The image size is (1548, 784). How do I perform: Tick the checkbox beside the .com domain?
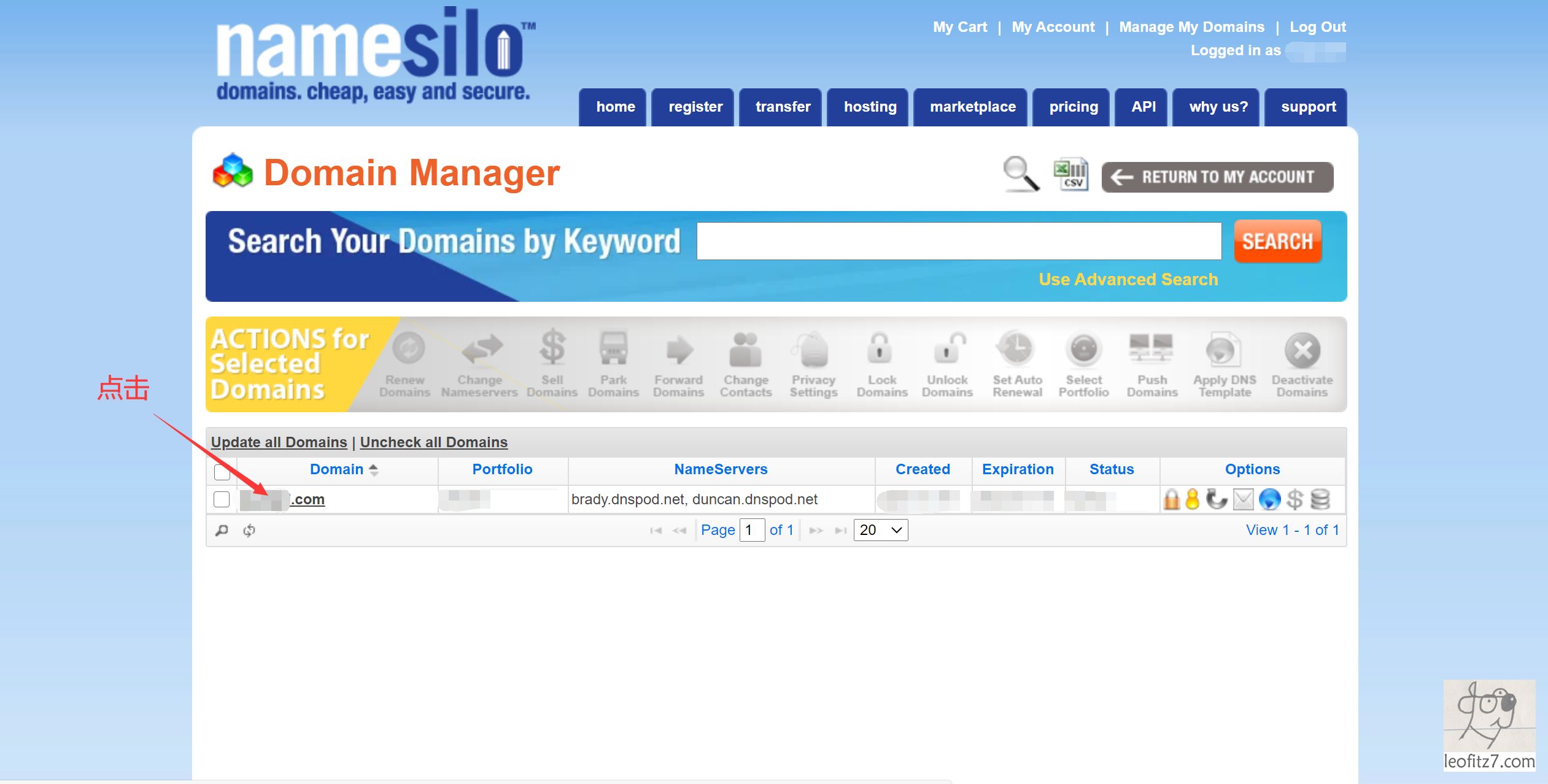coord(222,499)
